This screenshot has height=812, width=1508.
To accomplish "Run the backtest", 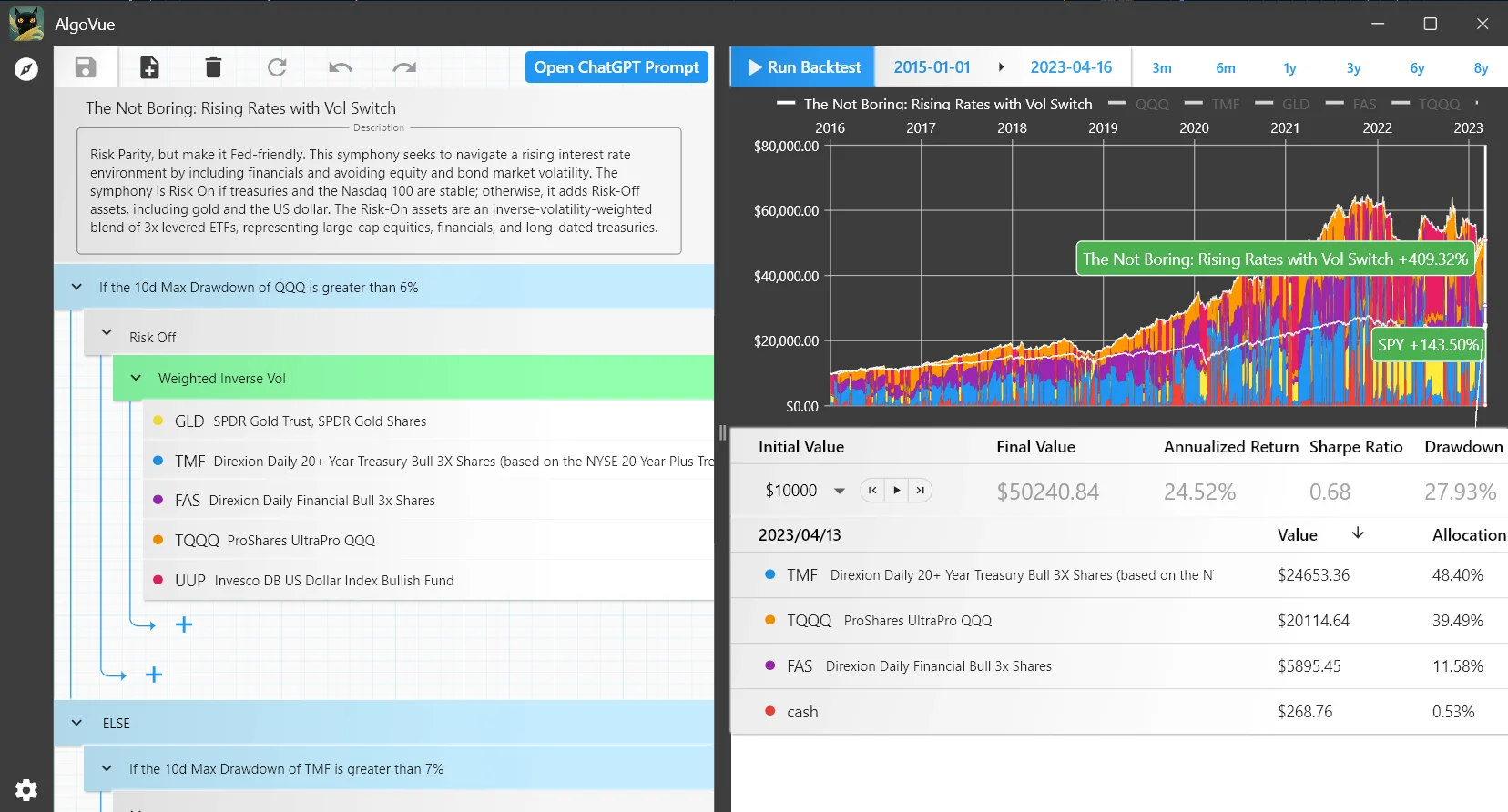I will pos(803,67).
